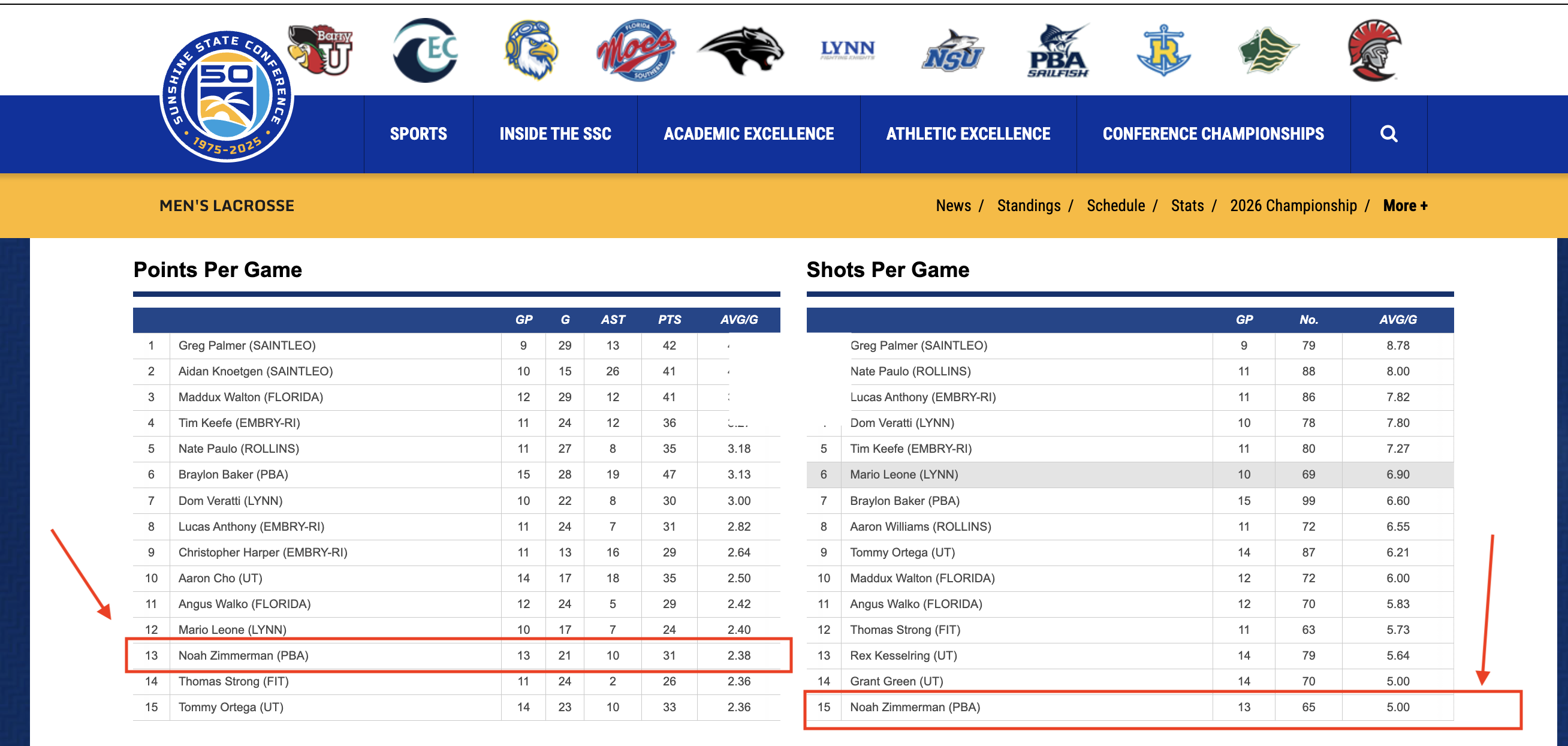Click the Sunshine State Conference 50 logo
The image size is (1568, 746).
click(227, 96)
